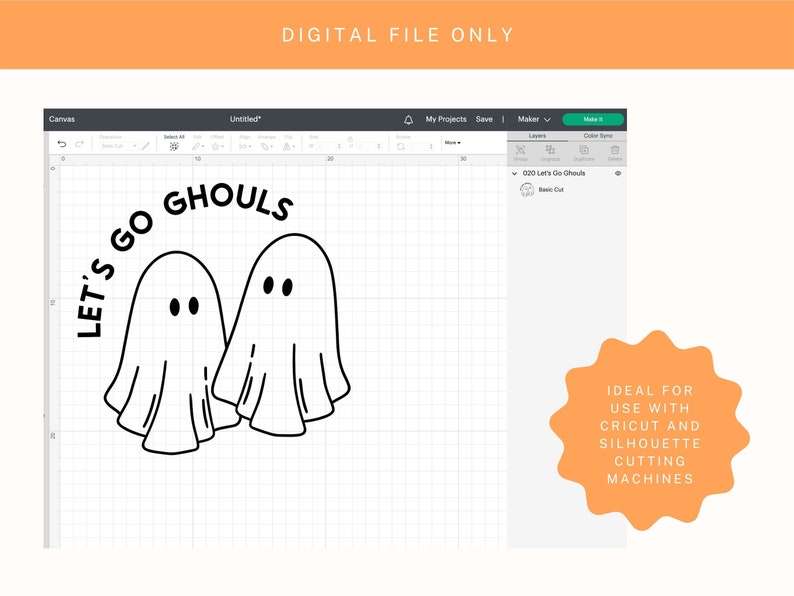Select the ghost design on canvas

[213, 320]
